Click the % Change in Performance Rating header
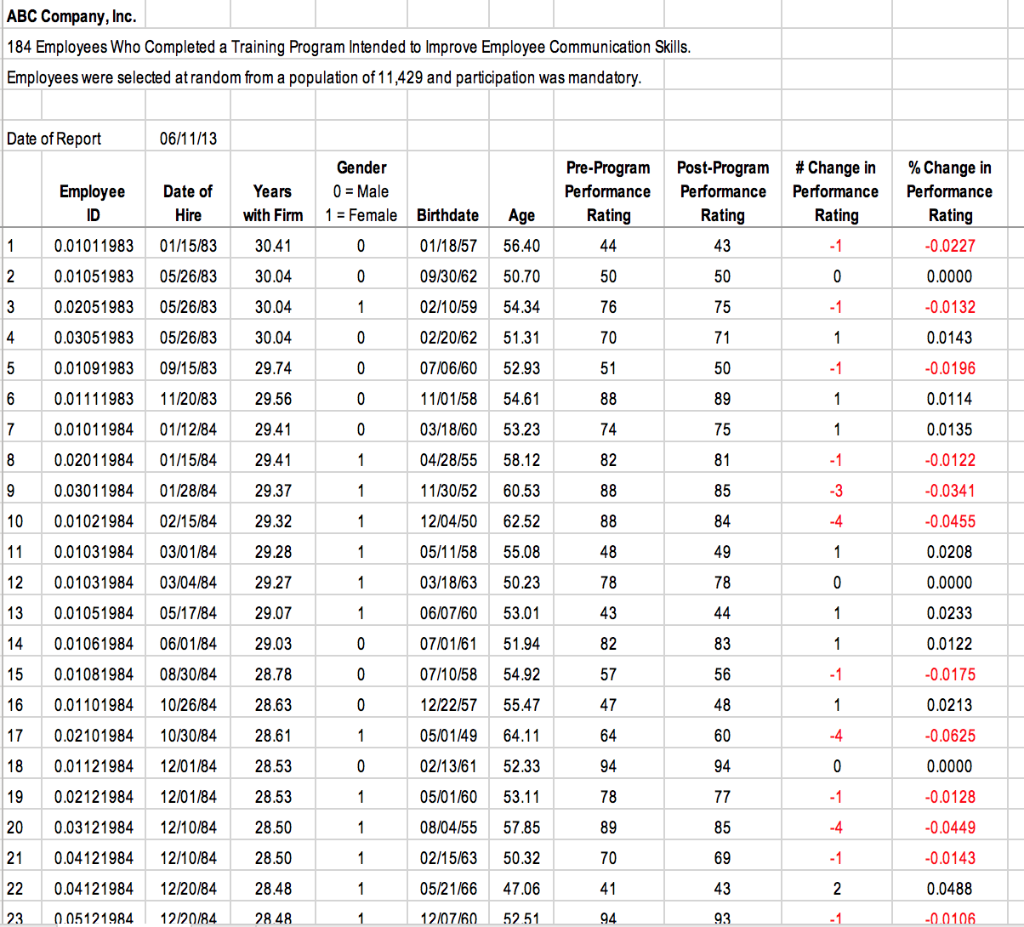 pos(950,191)
